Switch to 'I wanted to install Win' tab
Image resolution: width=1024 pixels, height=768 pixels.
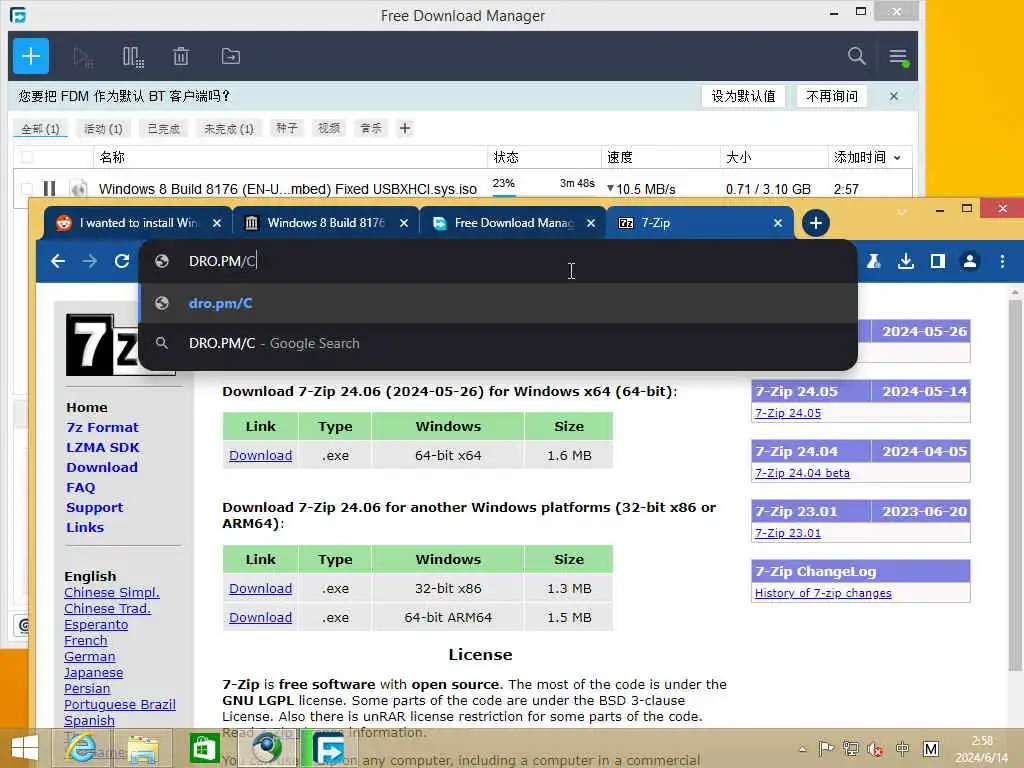point(138,223)
